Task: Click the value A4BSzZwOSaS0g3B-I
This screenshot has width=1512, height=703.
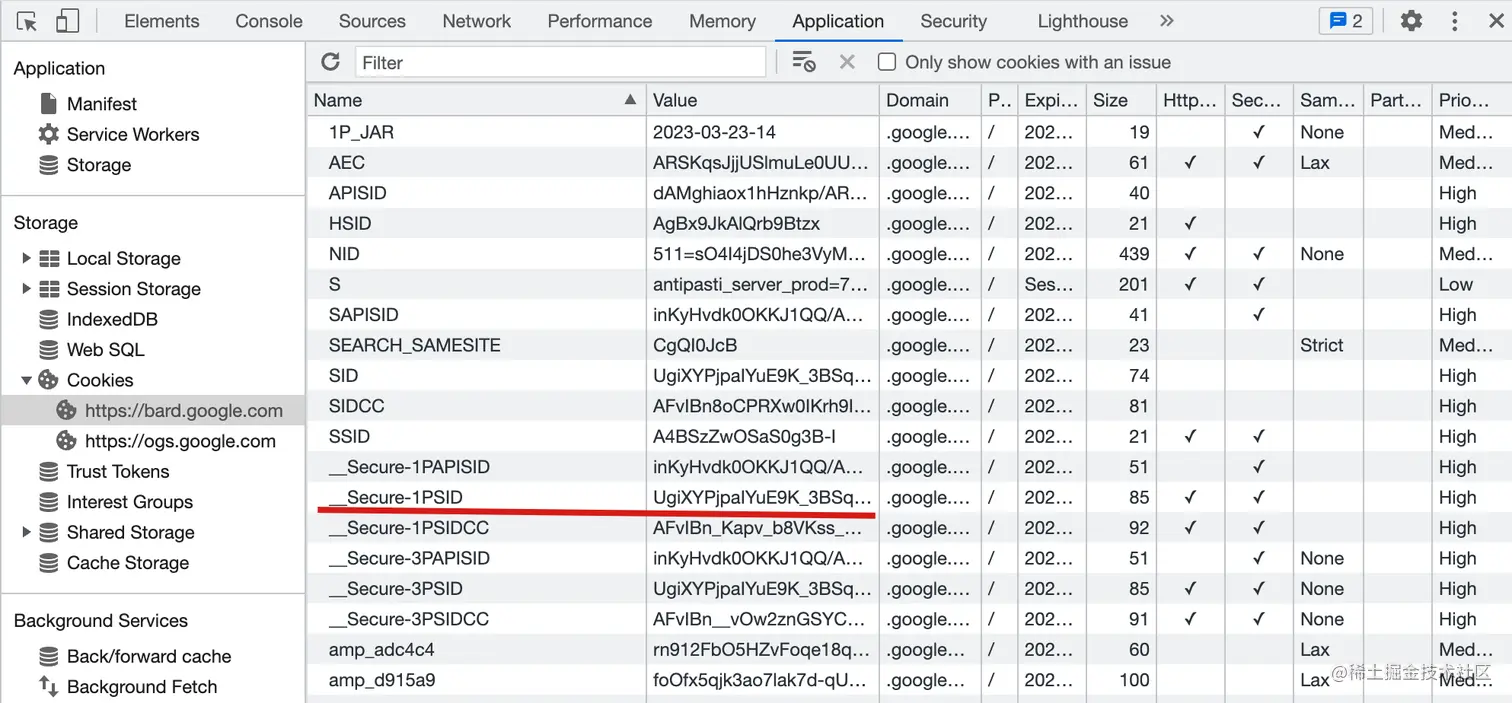Action: (x=745, y=436)
